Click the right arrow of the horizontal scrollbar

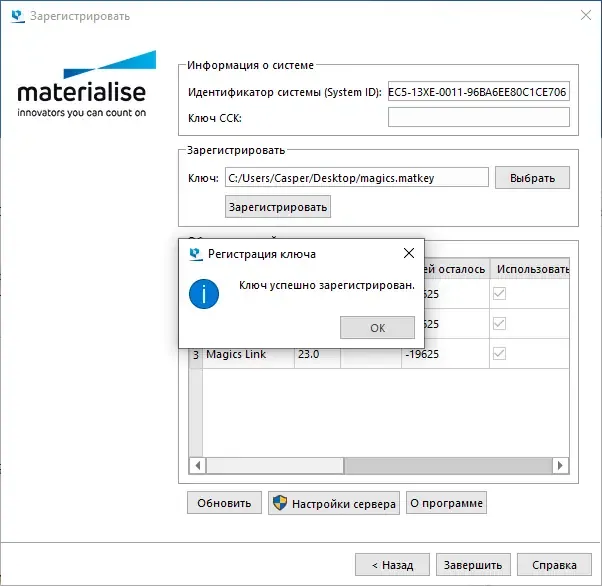[561, 465]
